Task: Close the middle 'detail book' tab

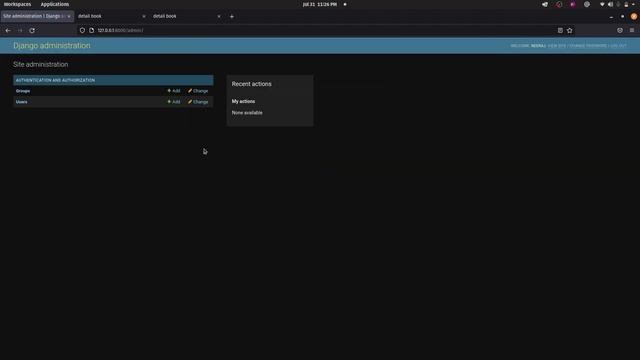Action: click(x=144, y=16)
